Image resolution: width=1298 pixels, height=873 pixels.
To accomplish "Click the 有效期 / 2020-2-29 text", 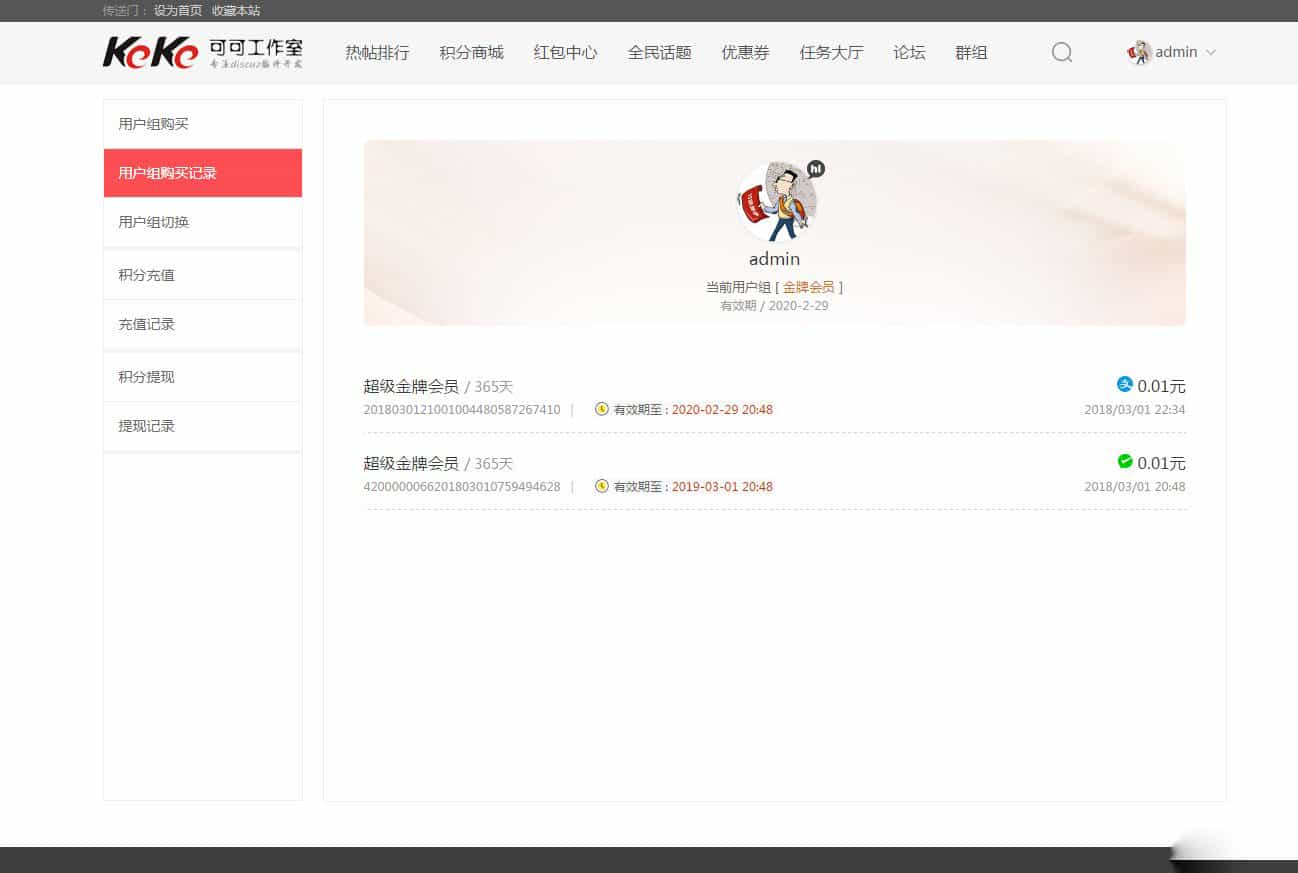I will tap(775, 306).
